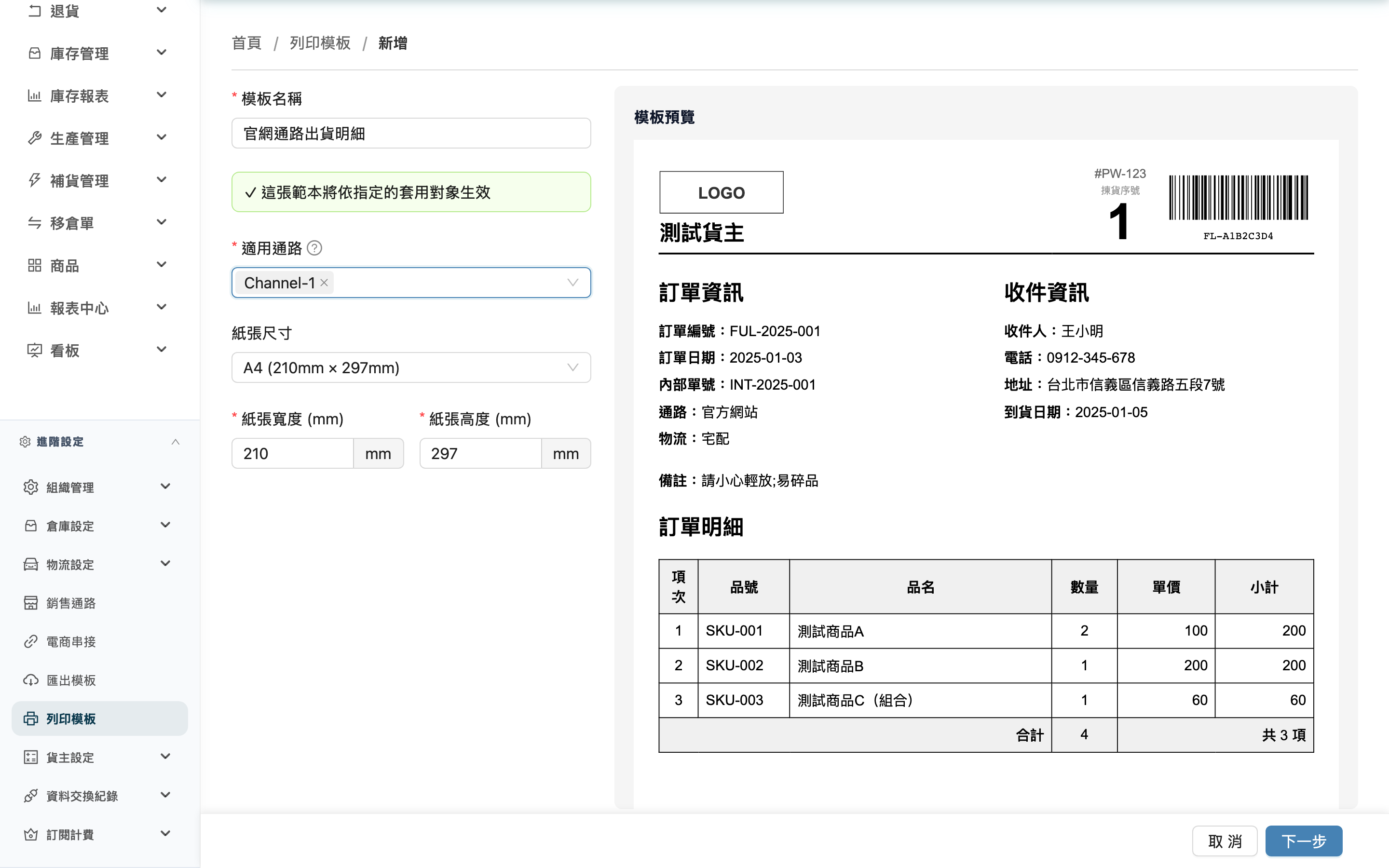Click the 生產管理 wrench icon
Image resolution: width=1389 pixels, height=868 pixels.
[34, 138]
